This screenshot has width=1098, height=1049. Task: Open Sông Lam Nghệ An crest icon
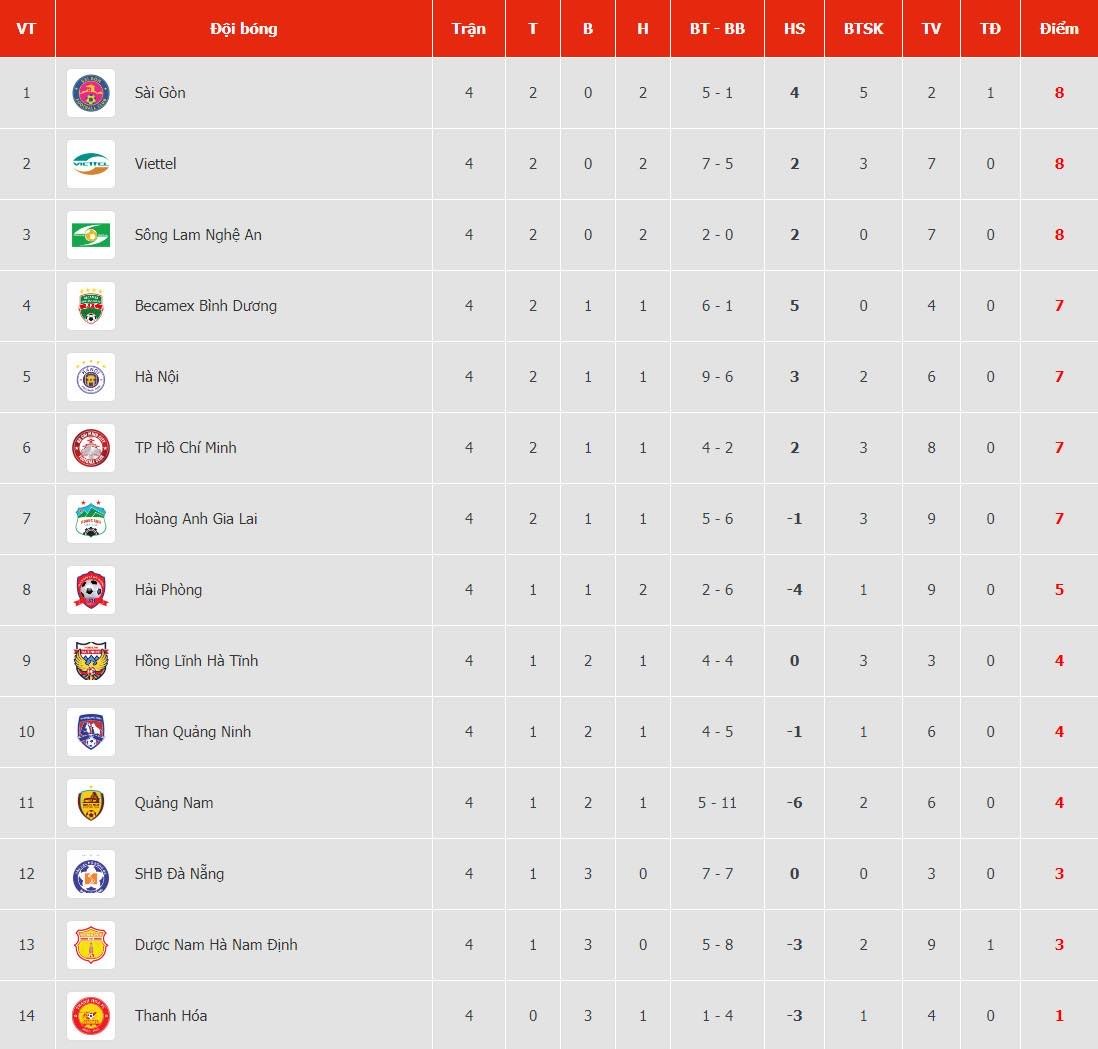90,235
